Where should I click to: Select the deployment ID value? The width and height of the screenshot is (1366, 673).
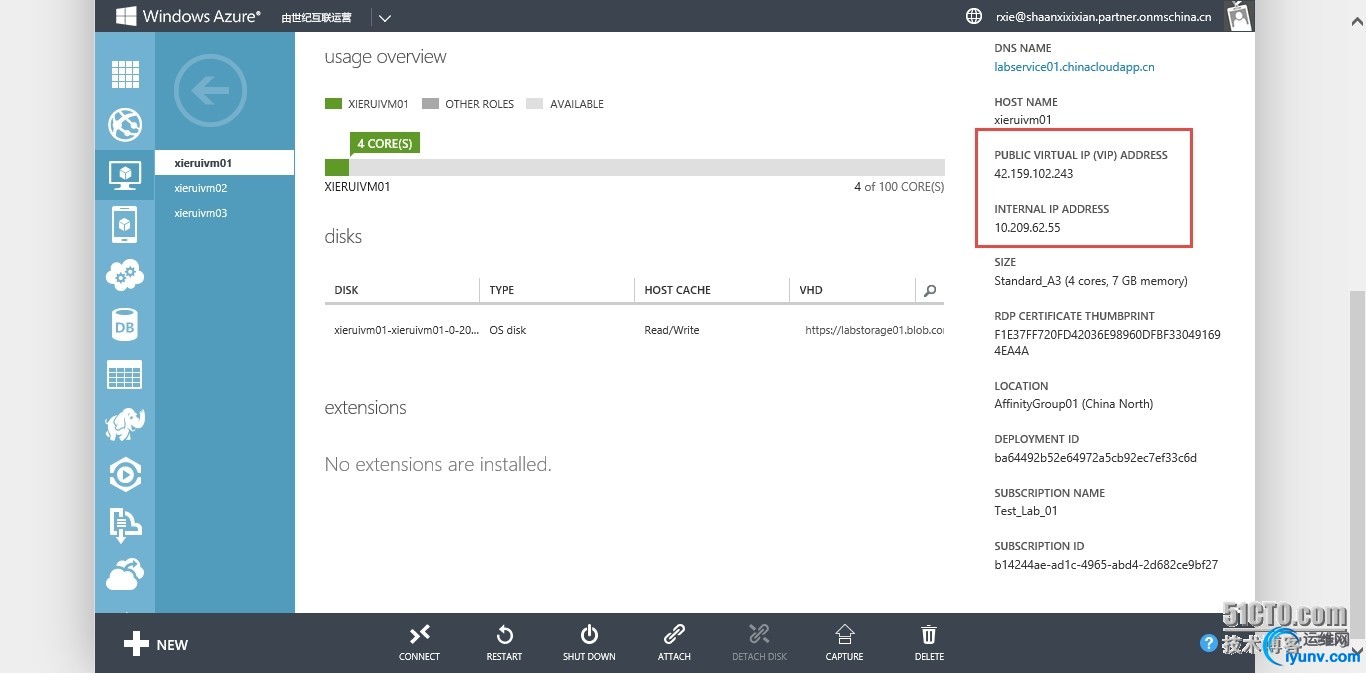[1095, 458]
